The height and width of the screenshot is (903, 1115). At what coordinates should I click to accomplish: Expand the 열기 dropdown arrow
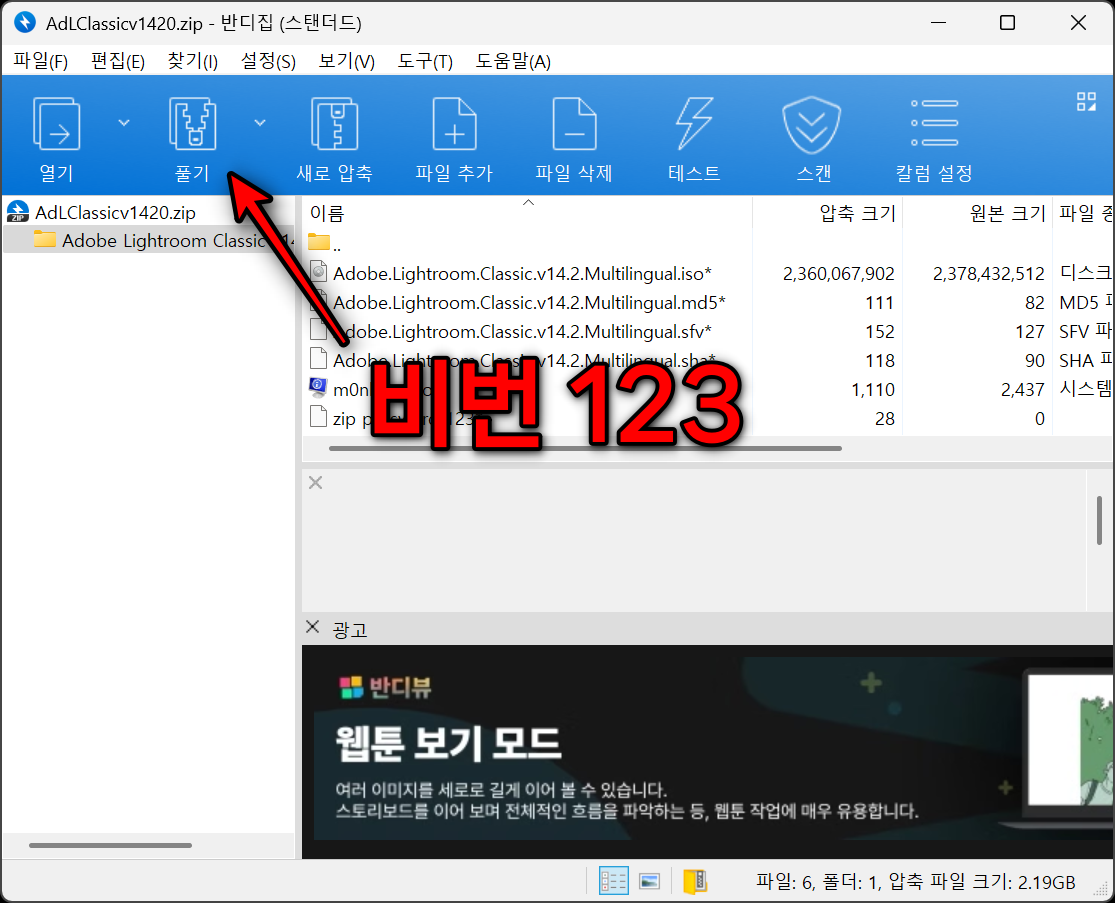(124, 123)
